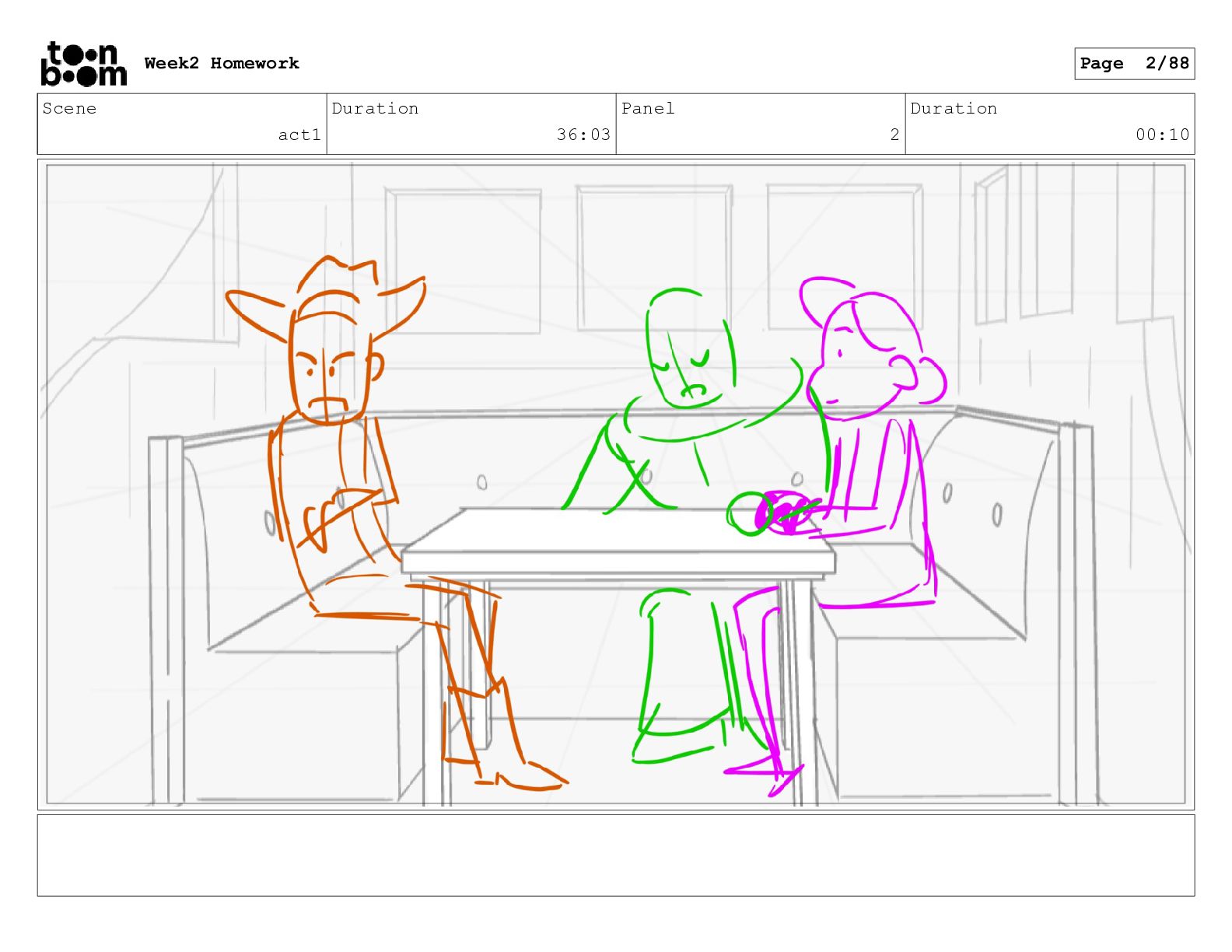
Task: Click the scene duration value '36:03'
Action: tap(583, 135)
